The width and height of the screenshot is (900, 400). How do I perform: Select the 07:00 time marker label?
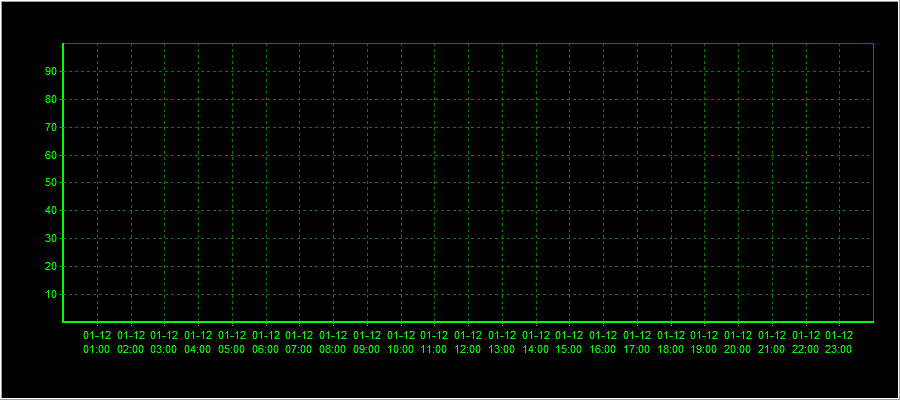[x=299, y=343]
